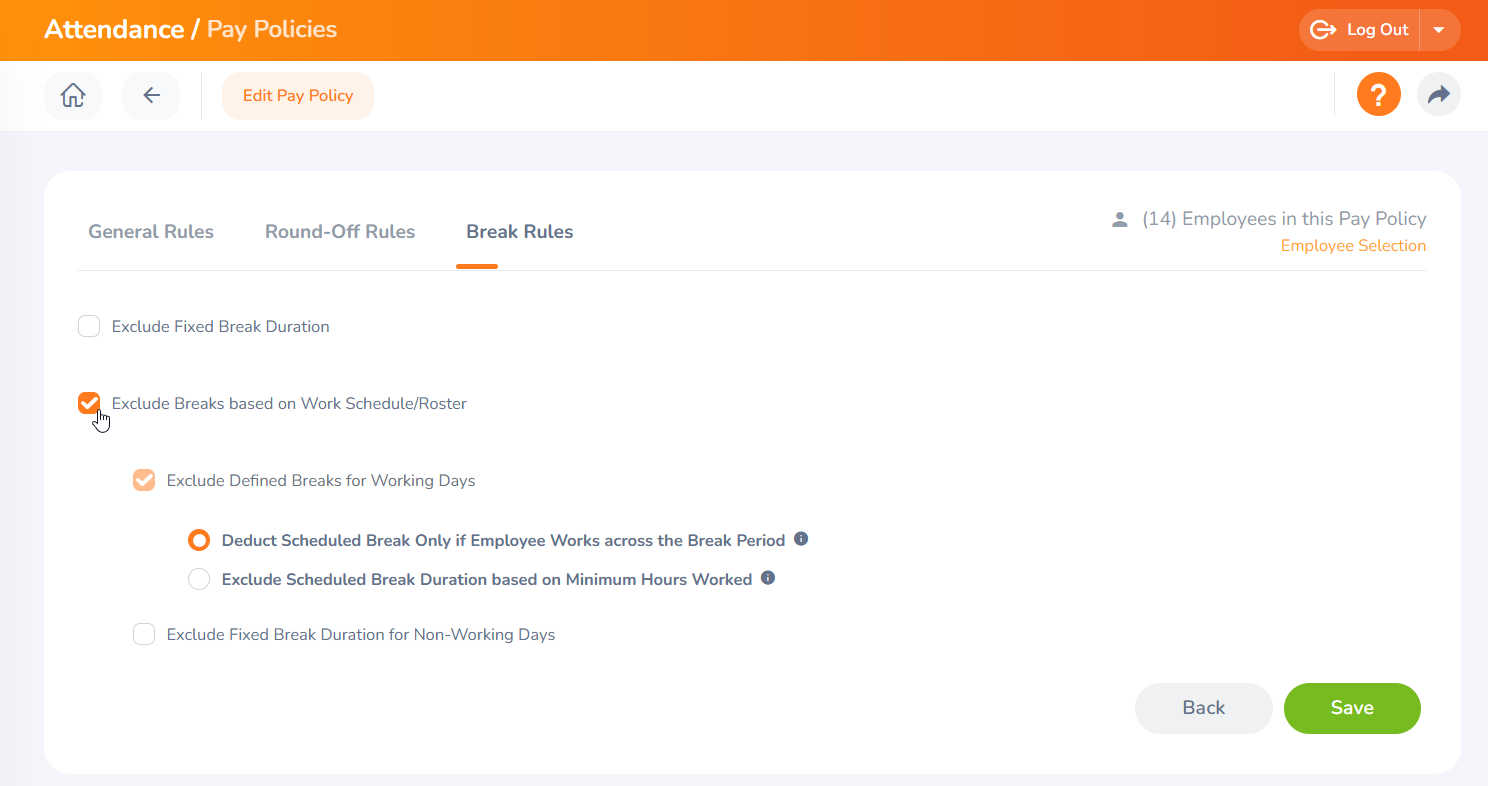Screen dimensions: 1488x786
Task: Click the green Save button
Action: click(x=1352, y=708)
